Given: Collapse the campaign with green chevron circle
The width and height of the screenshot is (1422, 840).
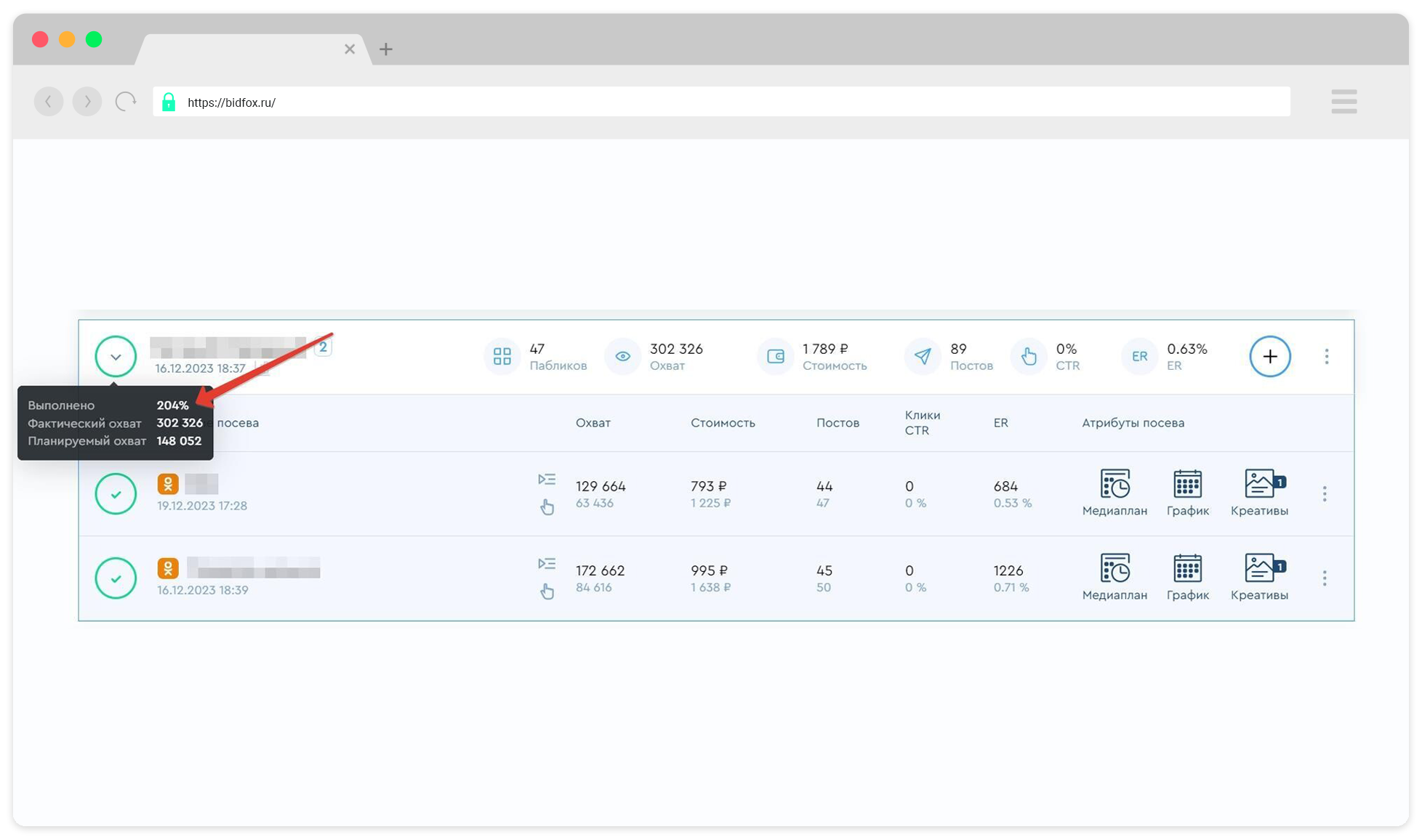Looking at the screenshot, I should (x=116, y=356).
